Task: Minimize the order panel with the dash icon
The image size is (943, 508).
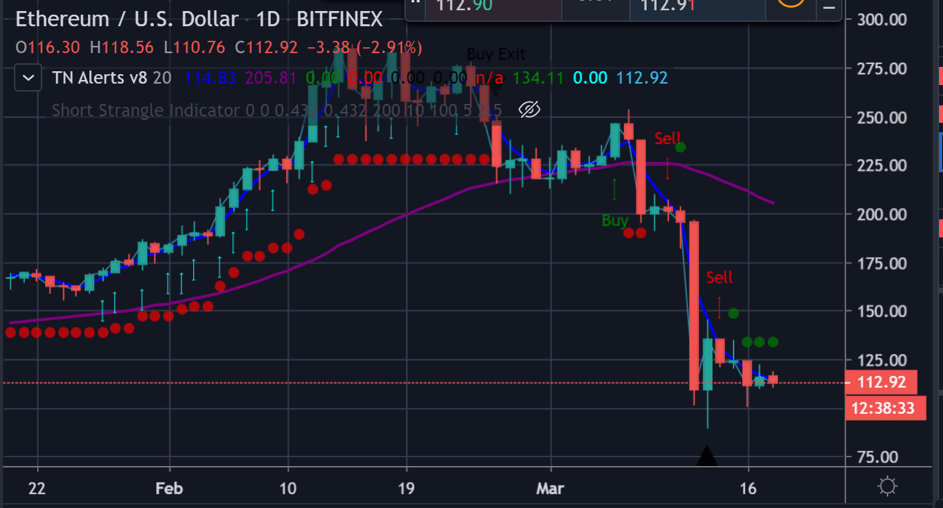Action: pyautogui.click(x=827, y=6)
